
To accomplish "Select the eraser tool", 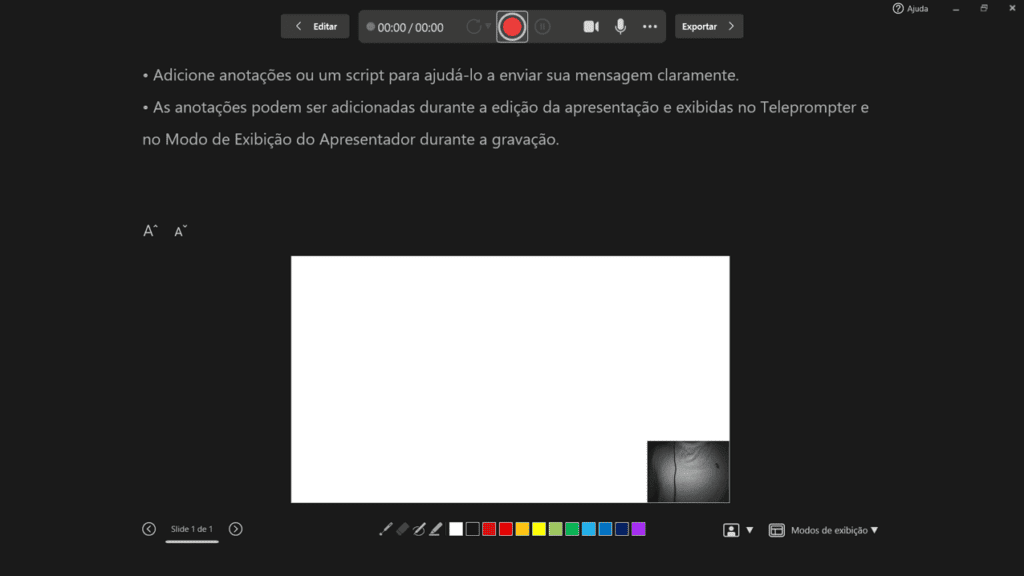I will coord(402,529).
